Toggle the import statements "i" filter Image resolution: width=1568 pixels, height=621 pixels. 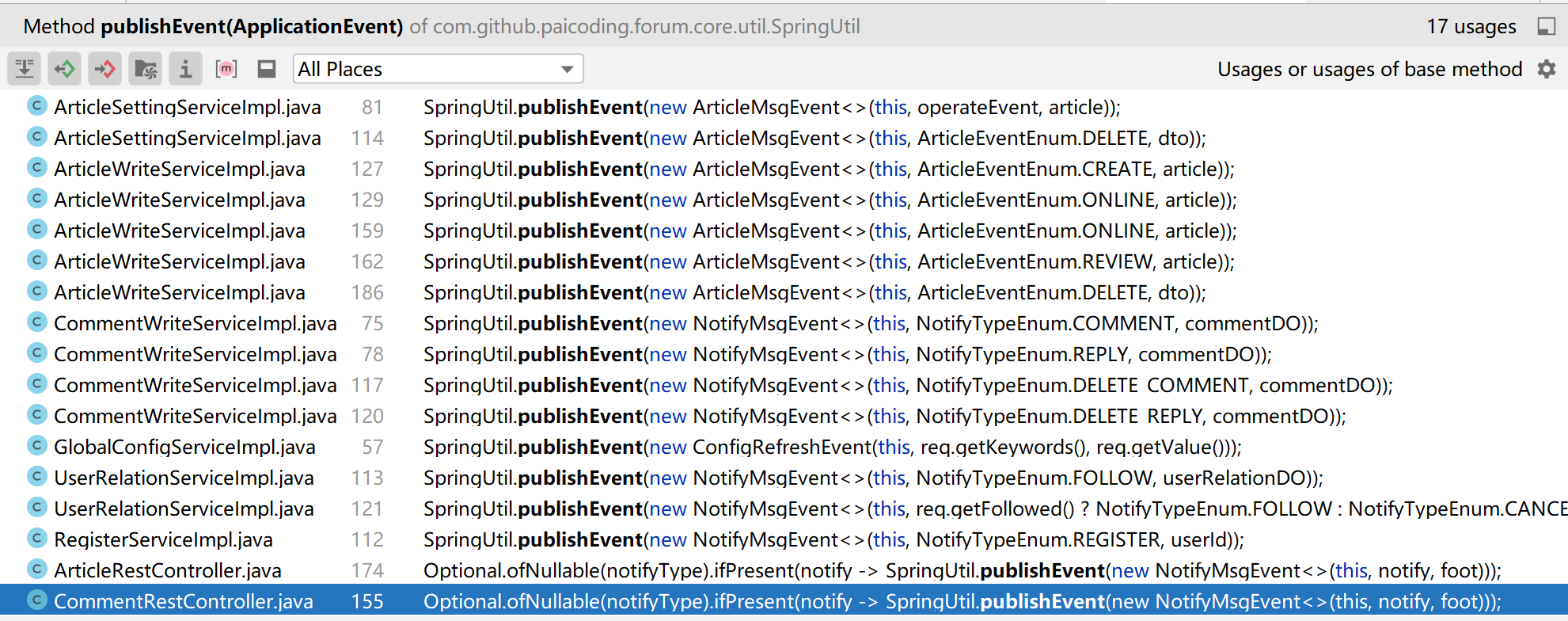[186, 69]
